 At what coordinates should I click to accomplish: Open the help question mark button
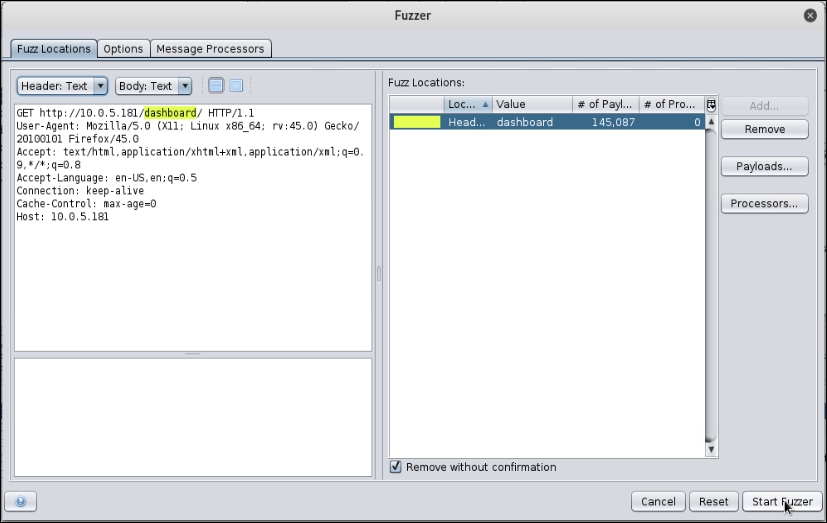click(x=21, y=501)
